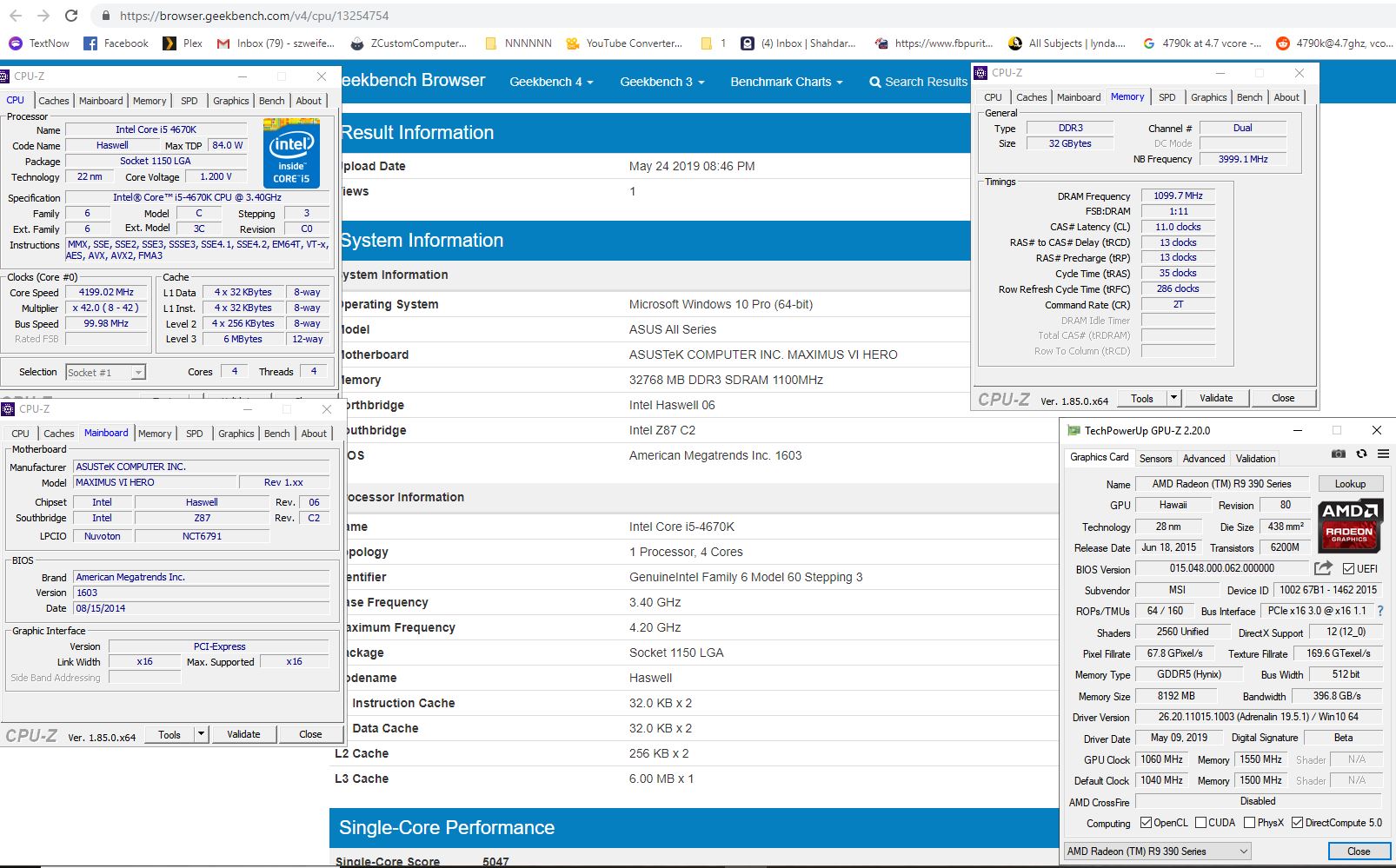Open Bench tab in CPU-Z Mainboard window
The image size is (1396, 868).
[277, 434]
